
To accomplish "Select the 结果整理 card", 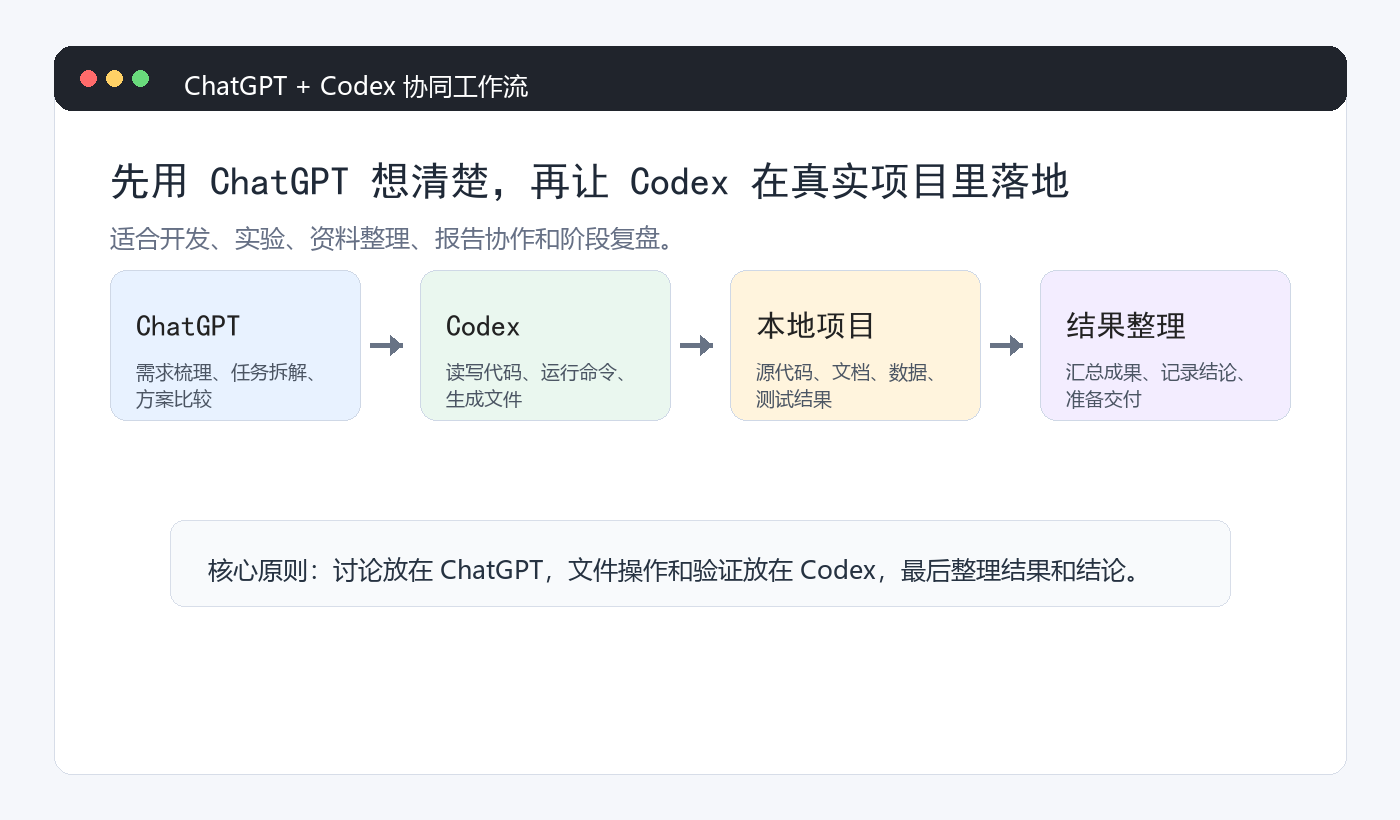I will coord(1165,345).
